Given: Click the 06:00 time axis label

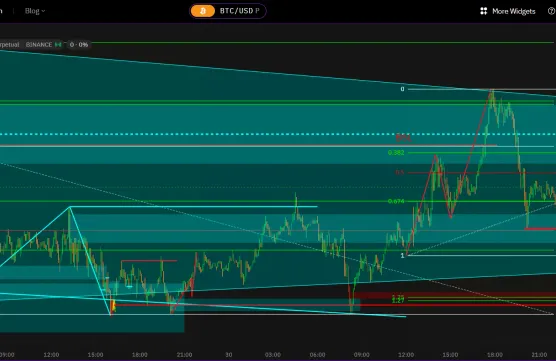Looking at the screenshot, I should click(317, 355).
